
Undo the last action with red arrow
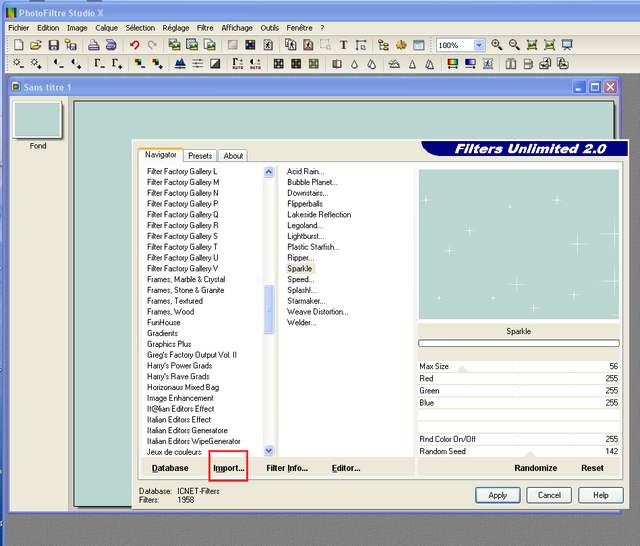(x=134, y=45)
